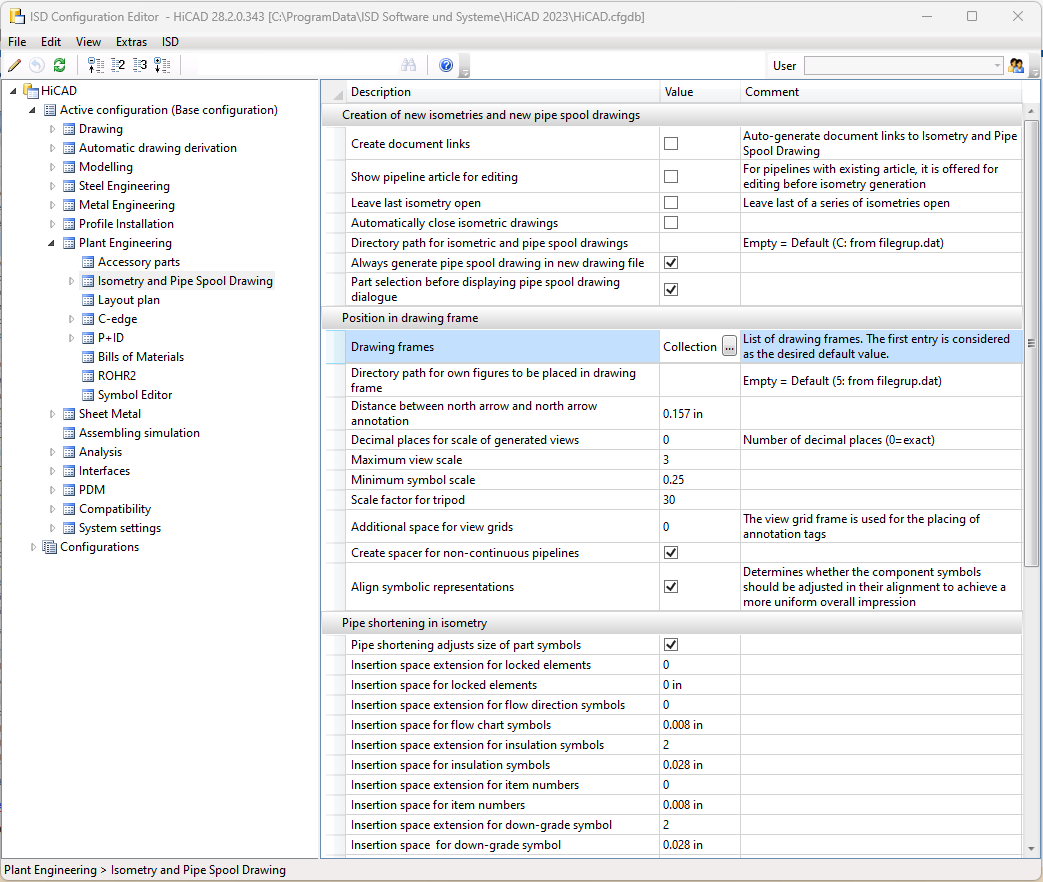Click the collapse tree levels toolbar icon
This screenshot has height=882, width=1043.
coord(96,65)
